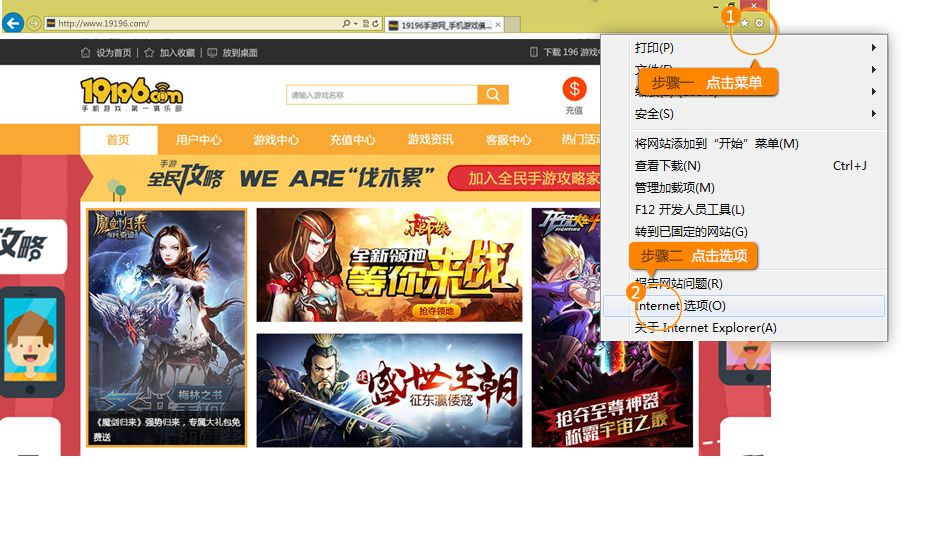Click the orange search magnifier button
This screenshot has height=547, width=931.
coord(492,95)
